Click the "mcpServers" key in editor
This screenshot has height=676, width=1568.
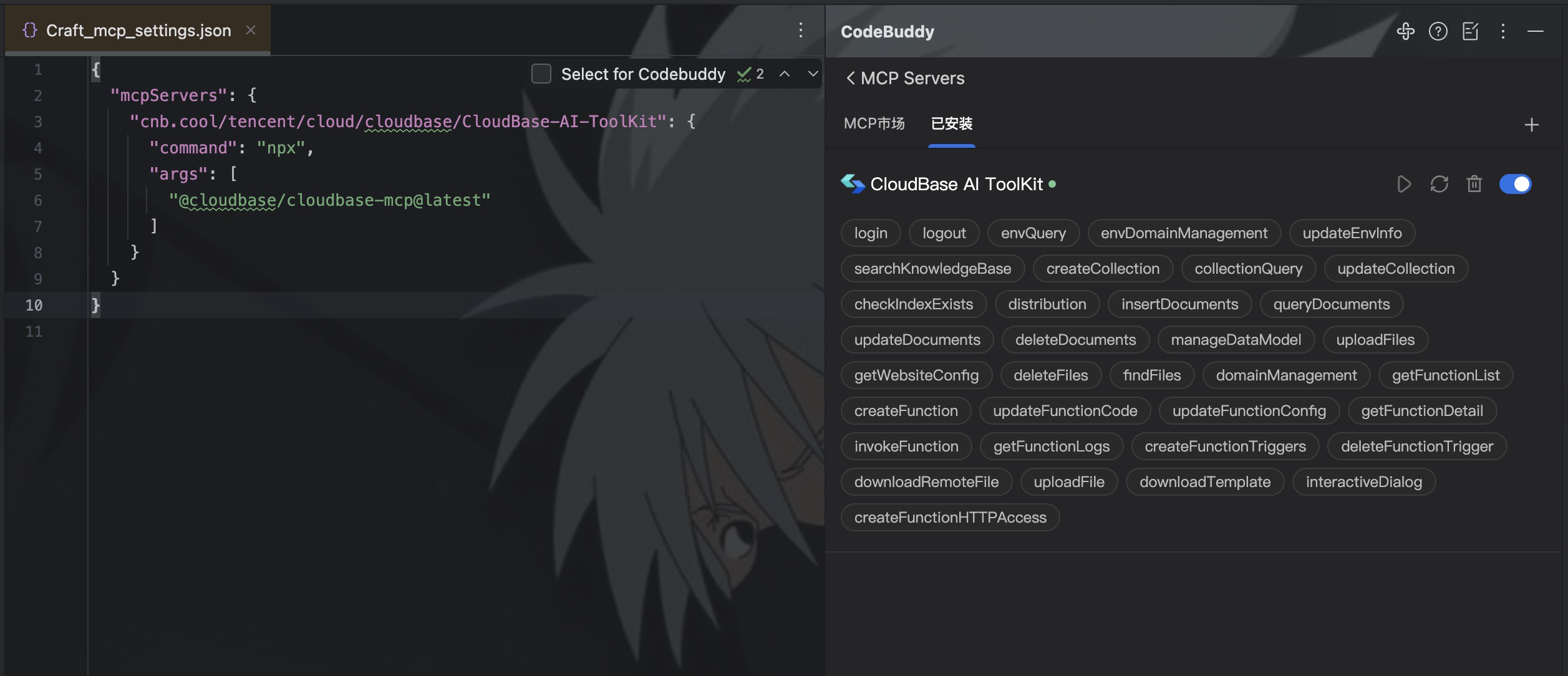[x=168, y=95]
